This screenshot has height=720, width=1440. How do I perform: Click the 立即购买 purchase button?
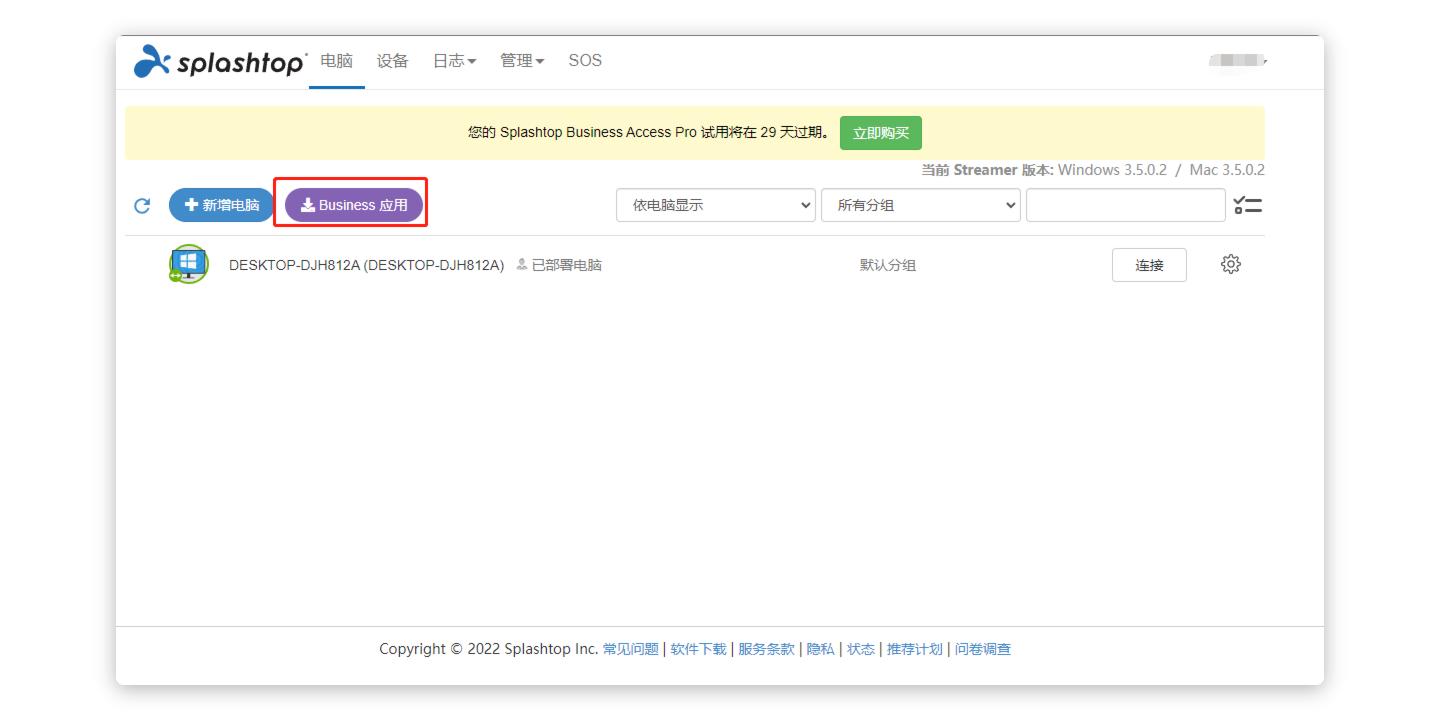tap(881, 132)
